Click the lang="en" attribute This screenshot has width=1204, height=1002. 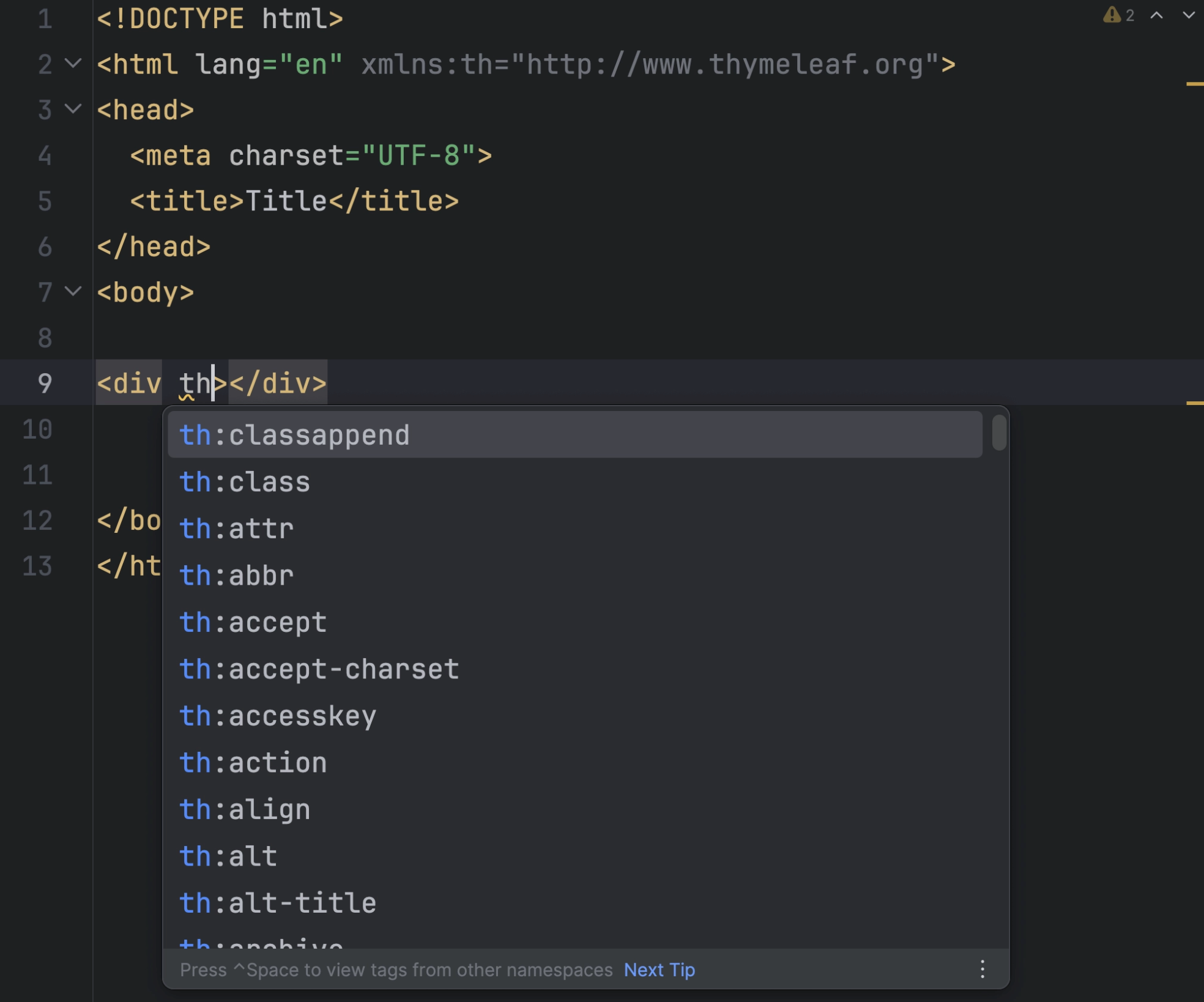[x=269, y=64]
